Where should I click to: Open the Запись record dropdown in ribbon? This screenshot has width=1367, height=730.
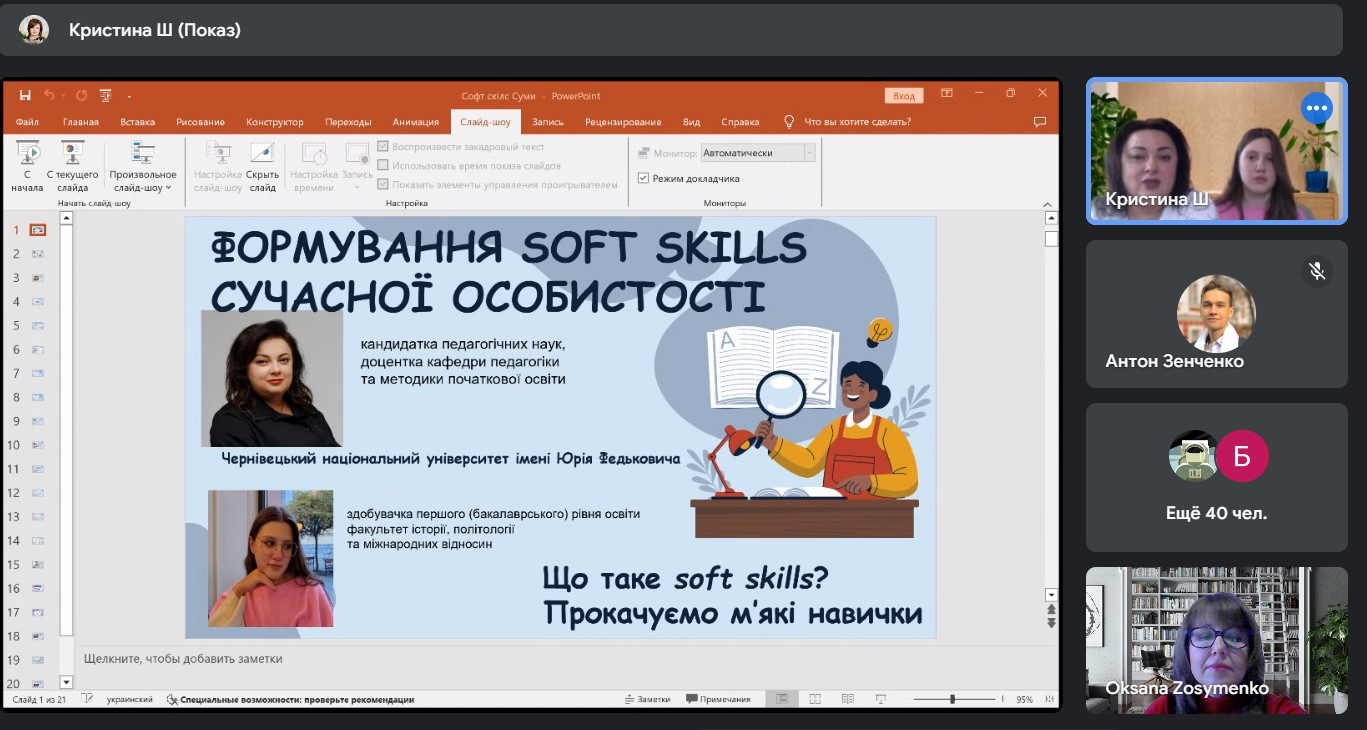tap(357, 166)
